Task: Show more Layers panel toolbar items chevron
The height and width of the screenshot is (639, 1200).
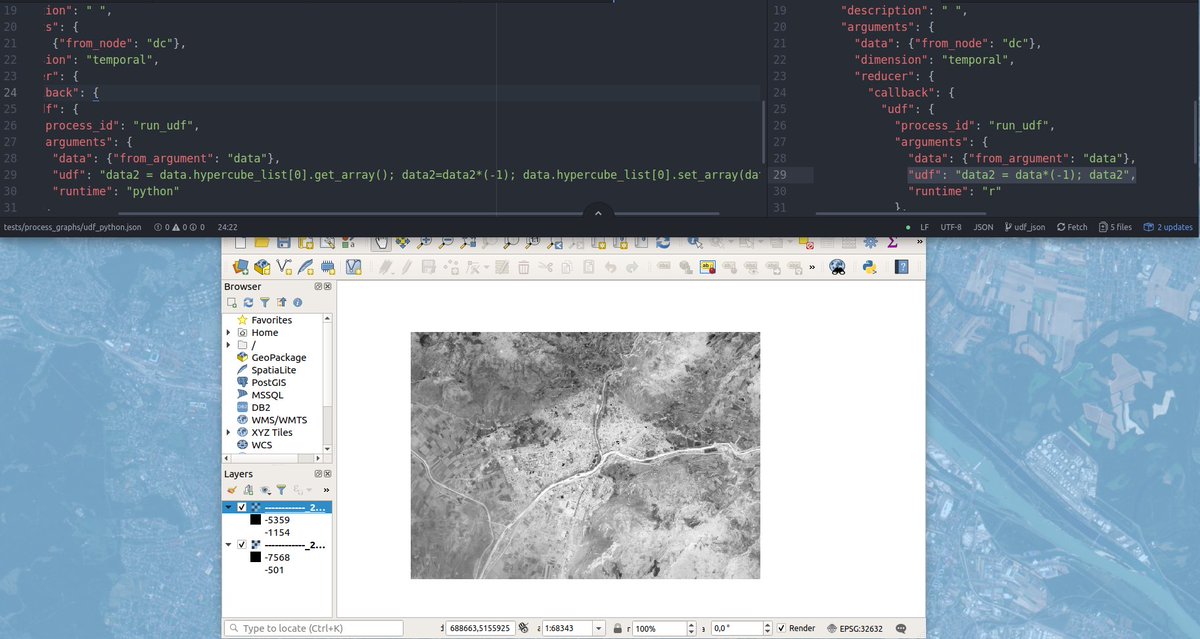Action: [x=326, y=490]
